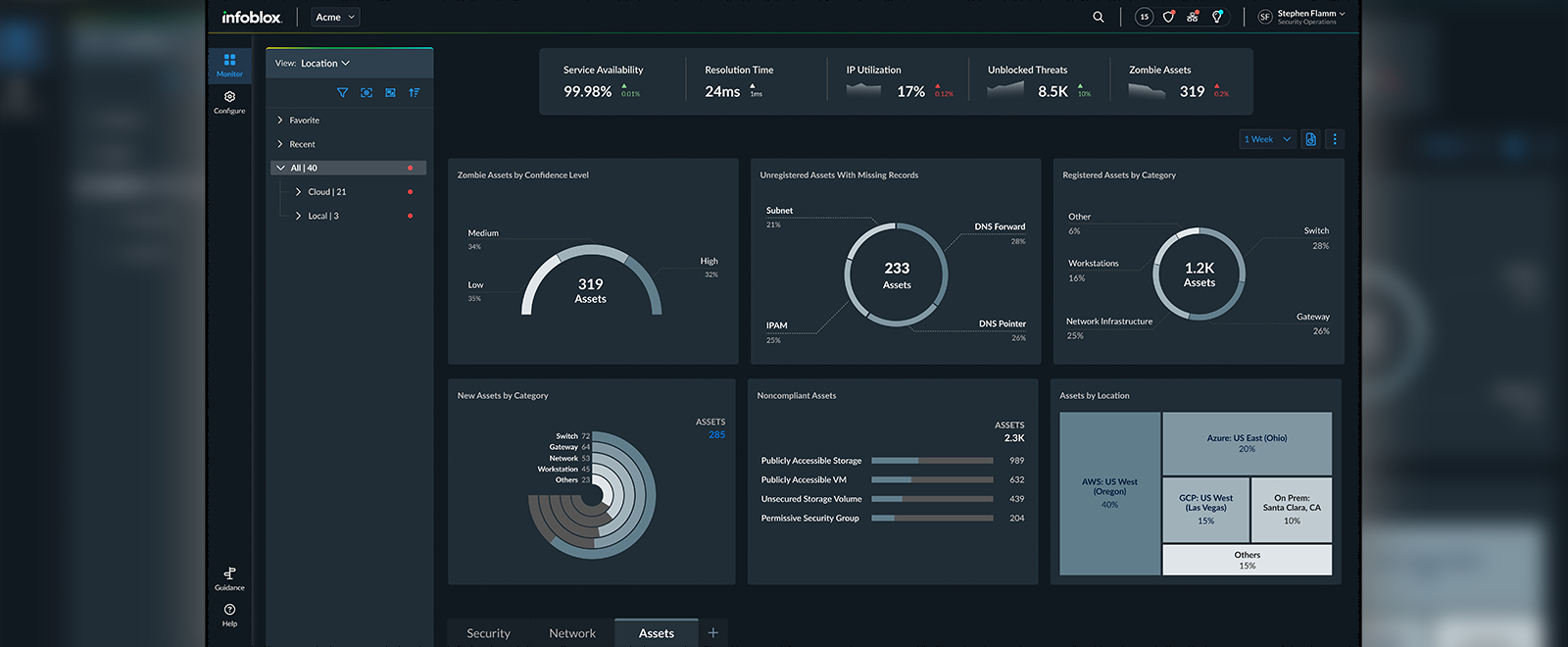Image resolution: width=1568 pixels, height=647 pixels.
Task: Click the lightbulb insights icon
Action: point(1217,17)
